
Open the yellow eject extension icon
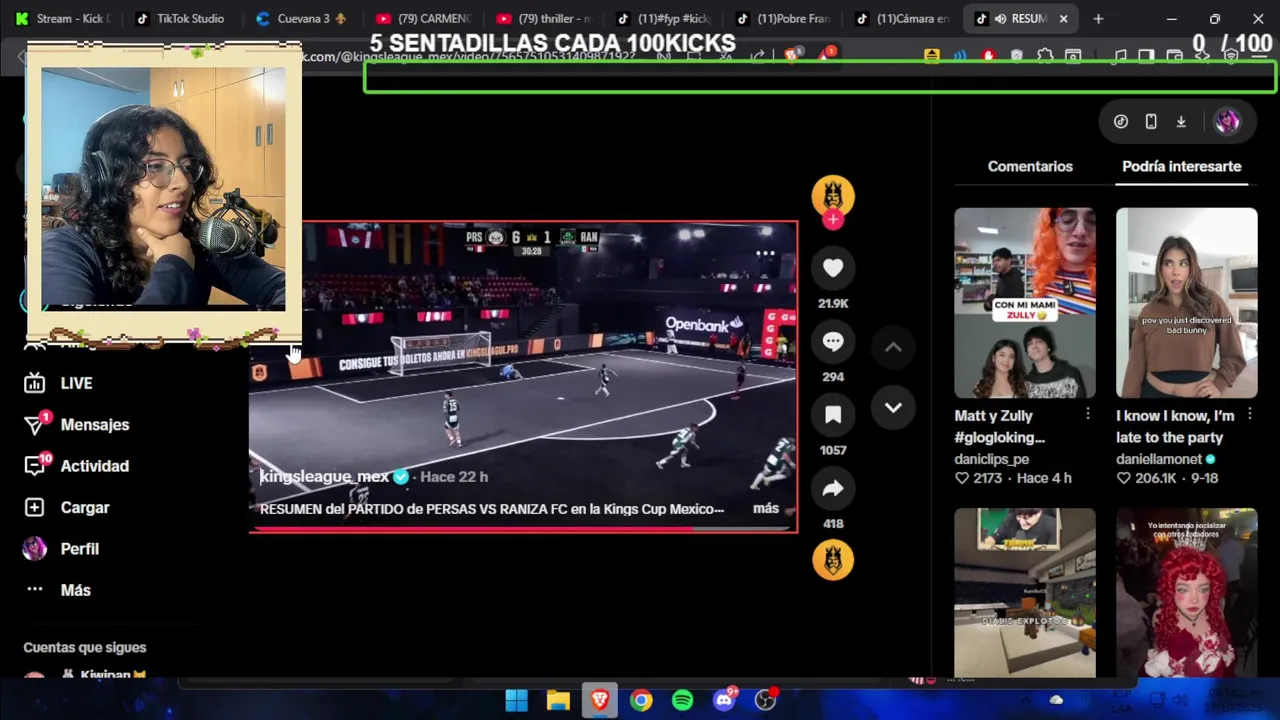(932, 56)
